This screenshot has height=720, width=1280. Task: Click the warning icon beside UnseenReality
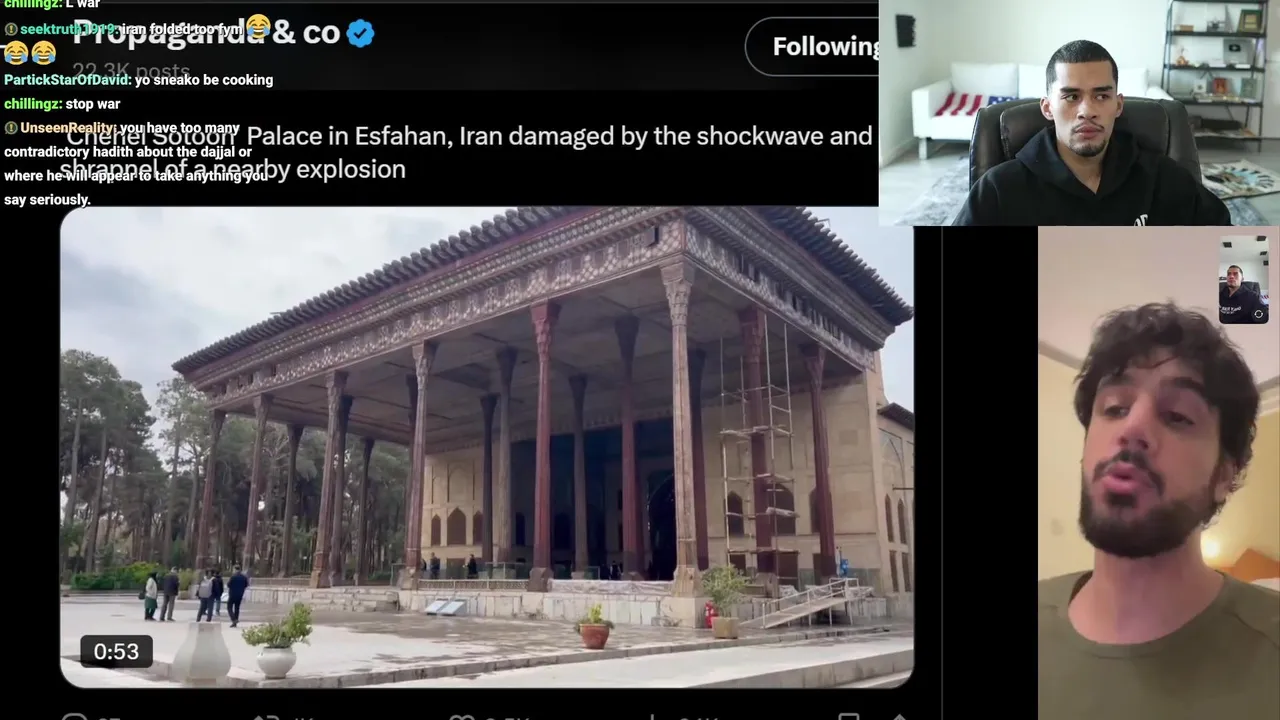pos(11,128)
